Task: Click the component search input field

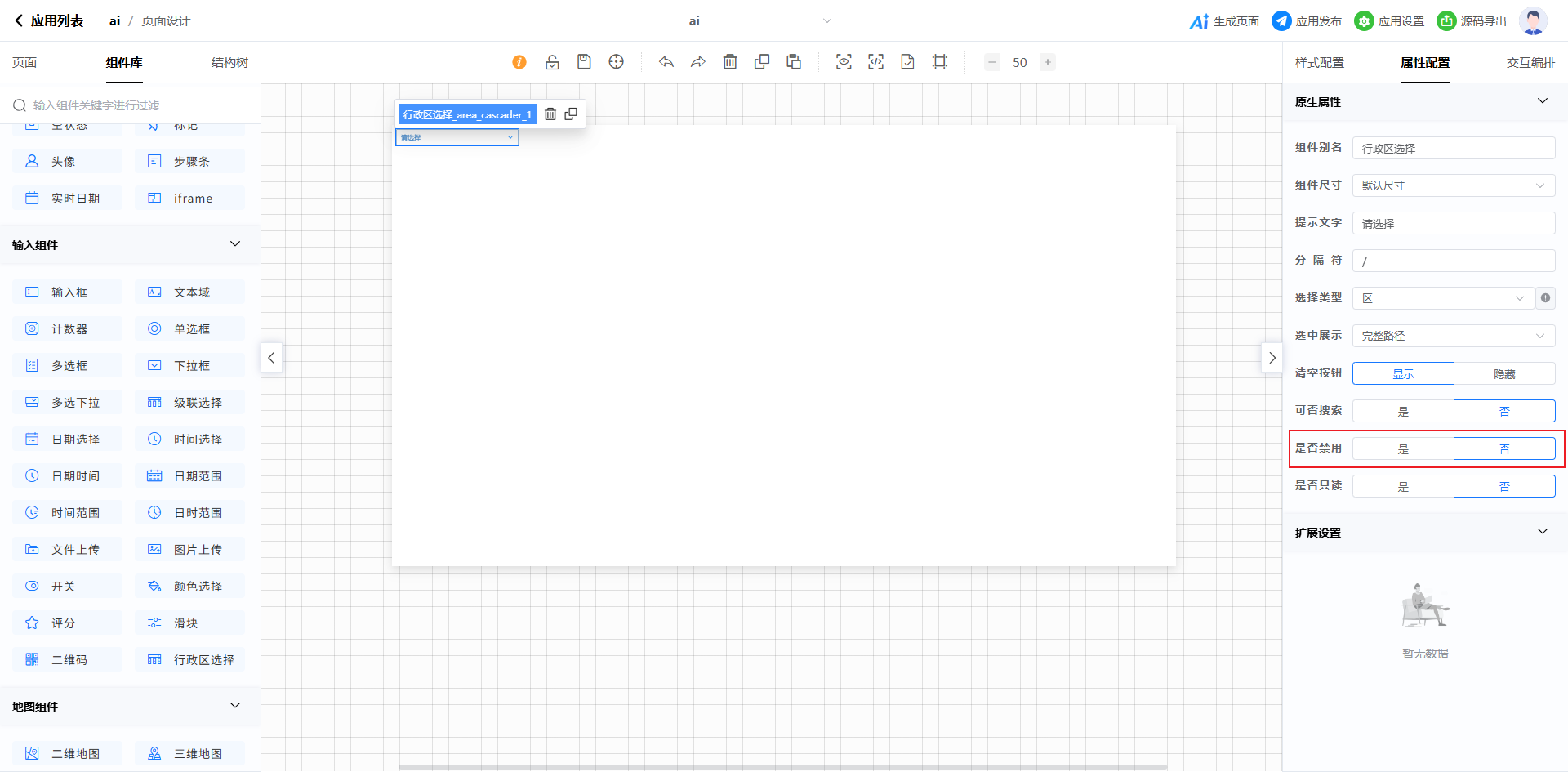Action: pos(139,105)
